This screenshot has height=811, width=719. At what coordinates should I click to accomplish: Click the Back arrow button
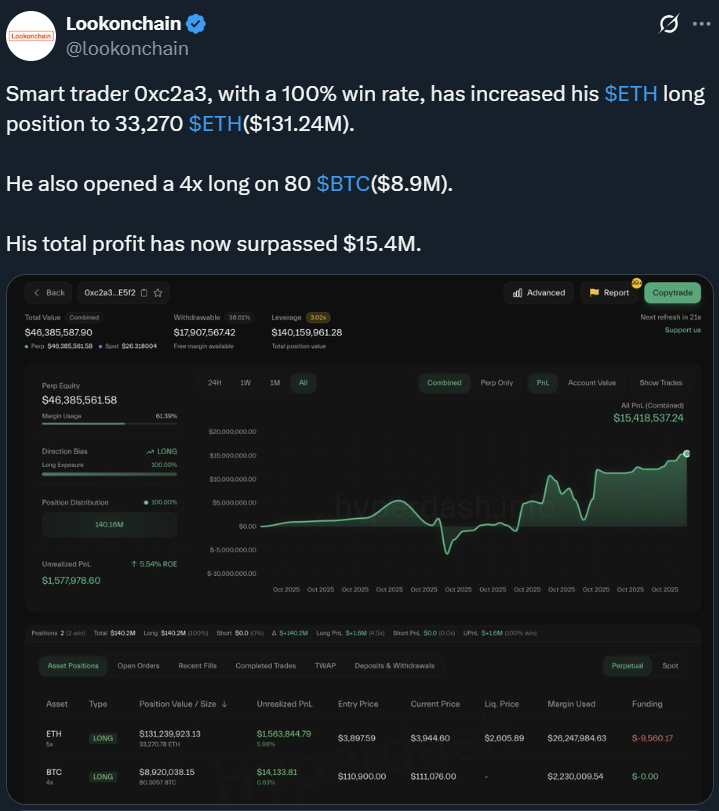[49, 293]
